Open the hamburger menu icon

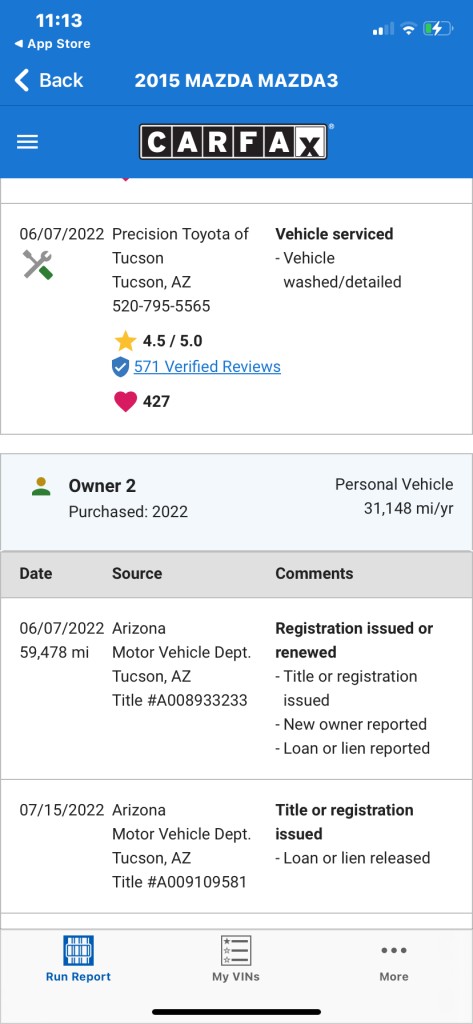click(27, 142)
